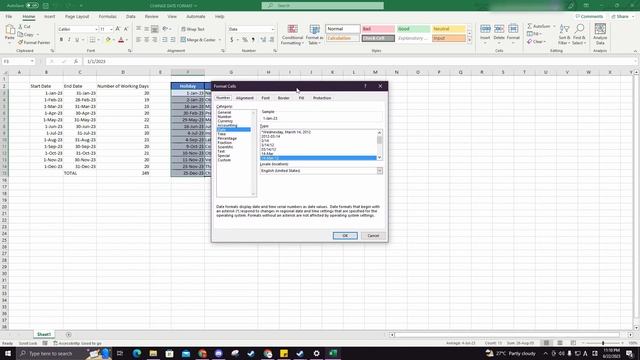Screen dimensions: 640x360
Task: Click the Wrap Text icon
Action: (x=183, y=29)
